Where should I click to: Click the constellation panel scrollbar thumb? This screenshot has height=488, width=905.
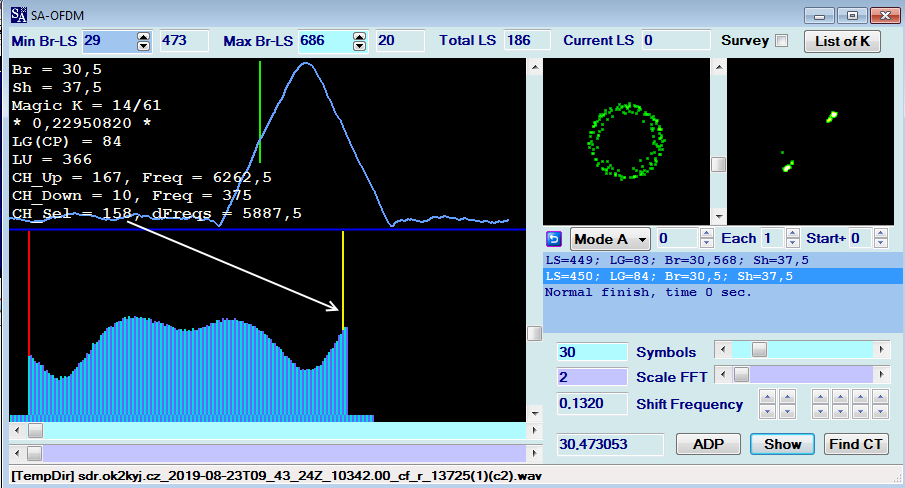tap(719, 164)
